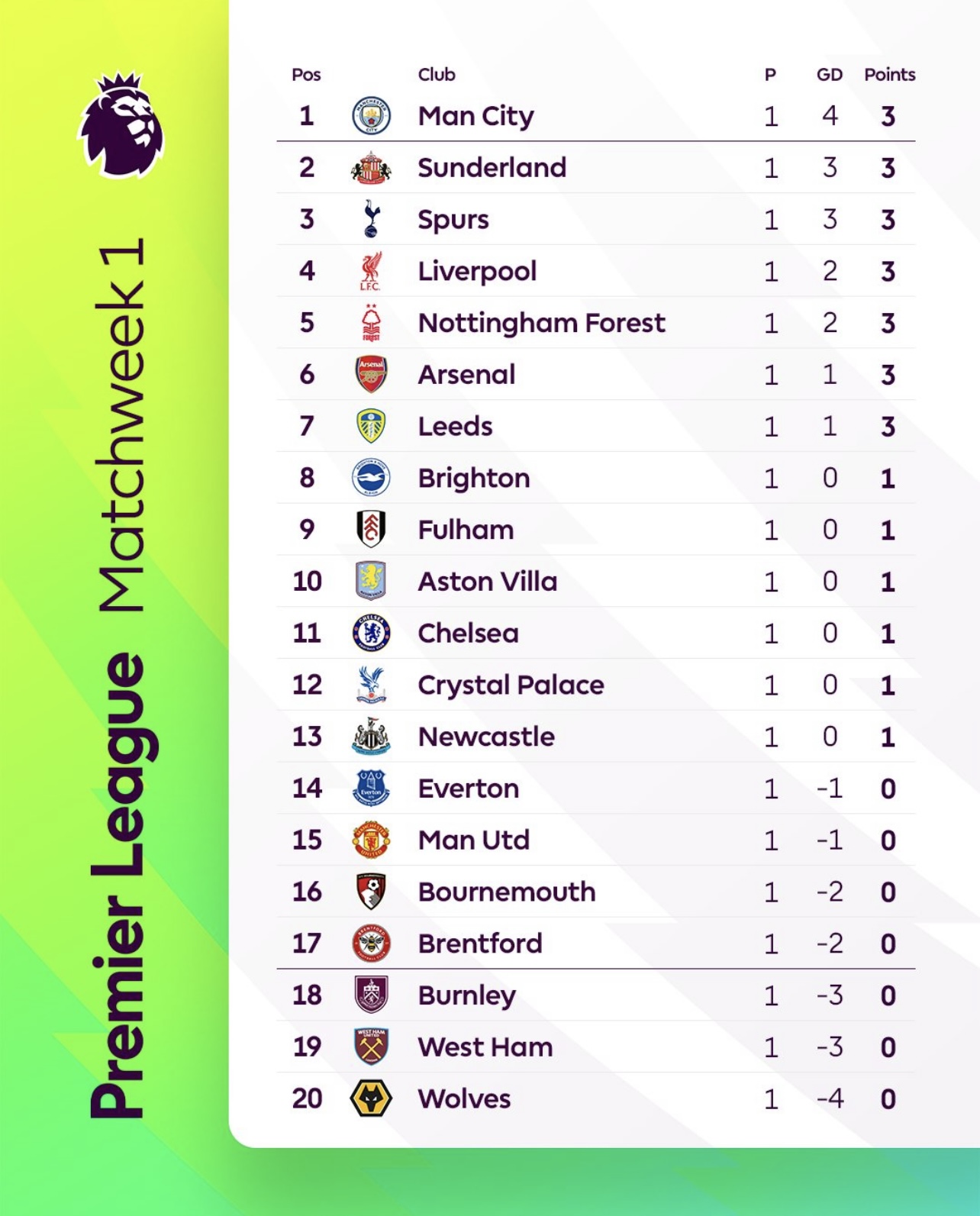Screen dimensions: 980x1216
Task: Select the Arsenal cannon badge
Action: (x=371, y=374)
